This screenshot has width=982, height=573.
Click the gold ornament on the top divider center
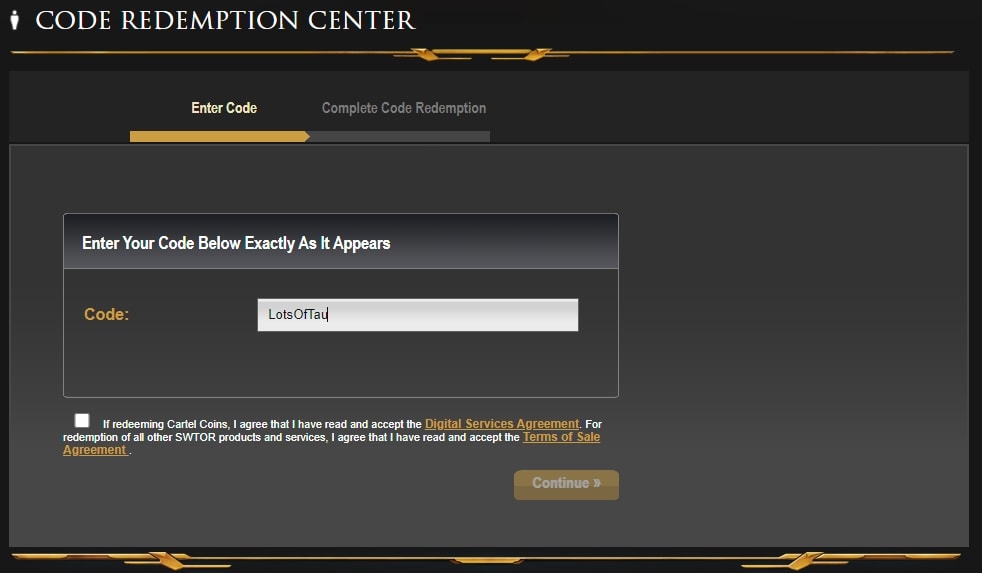tap(481, 54)
